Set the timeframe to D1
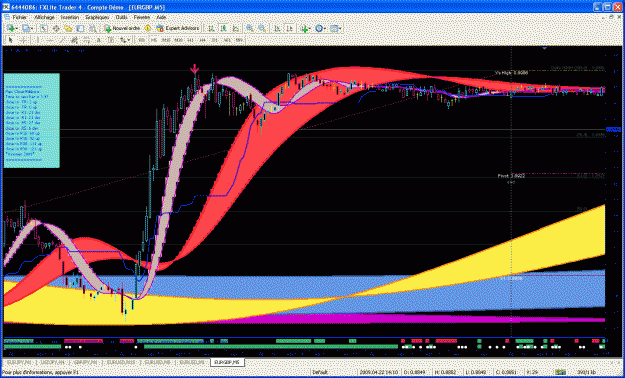The height and width of the screenshot is (378, 625). tap(214, 40)
